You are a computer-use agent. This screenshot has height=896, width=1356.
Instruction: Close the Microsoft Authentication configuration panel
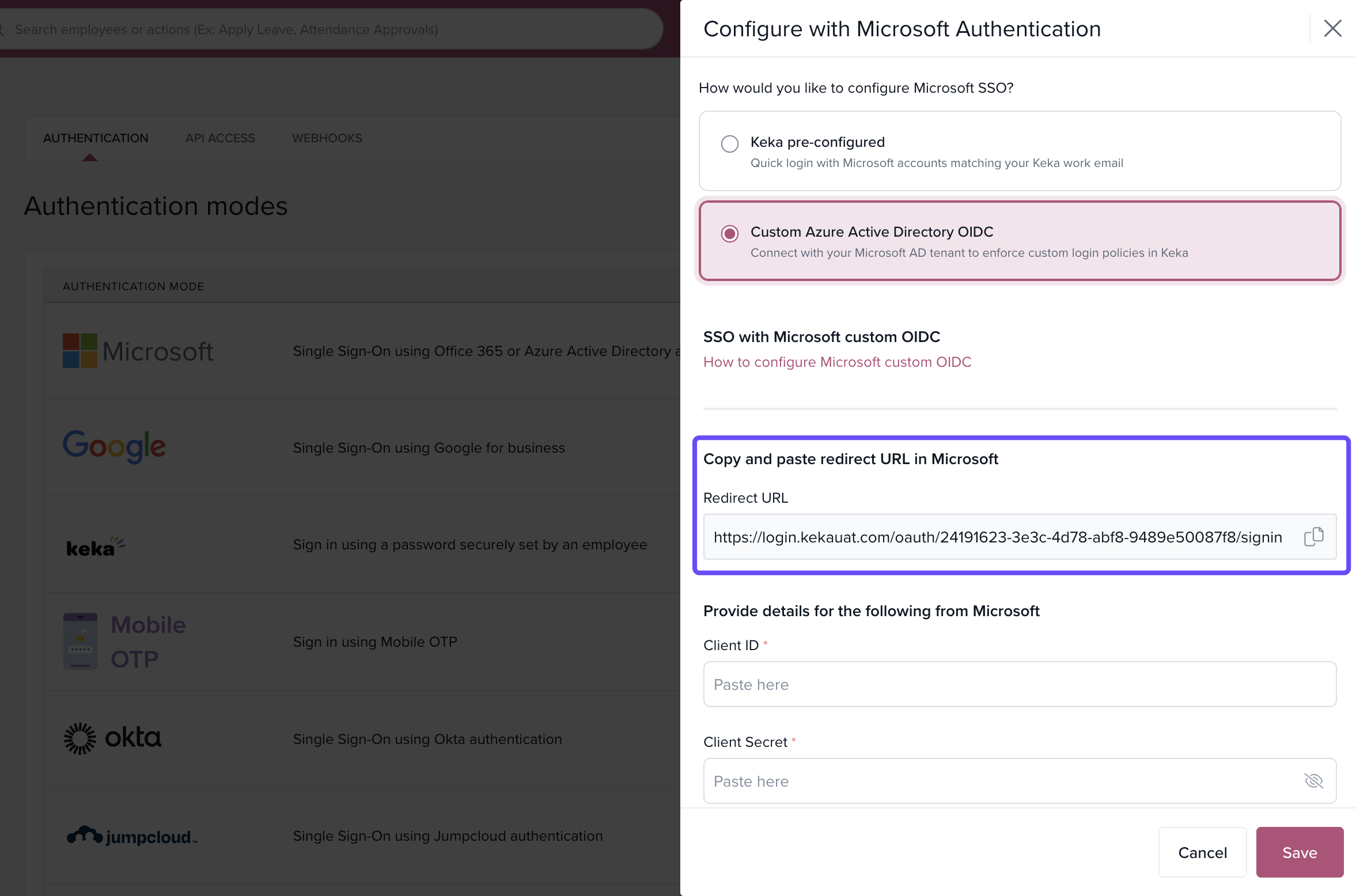pyautogui.click(x=1332, y=28)
